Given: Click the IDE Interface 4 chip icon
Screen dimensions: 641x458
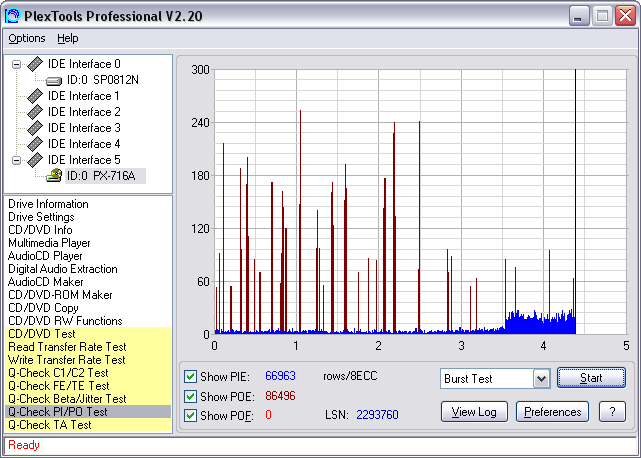Looking at the screenshot, I should pyautogui.click(x=35, y=144).
